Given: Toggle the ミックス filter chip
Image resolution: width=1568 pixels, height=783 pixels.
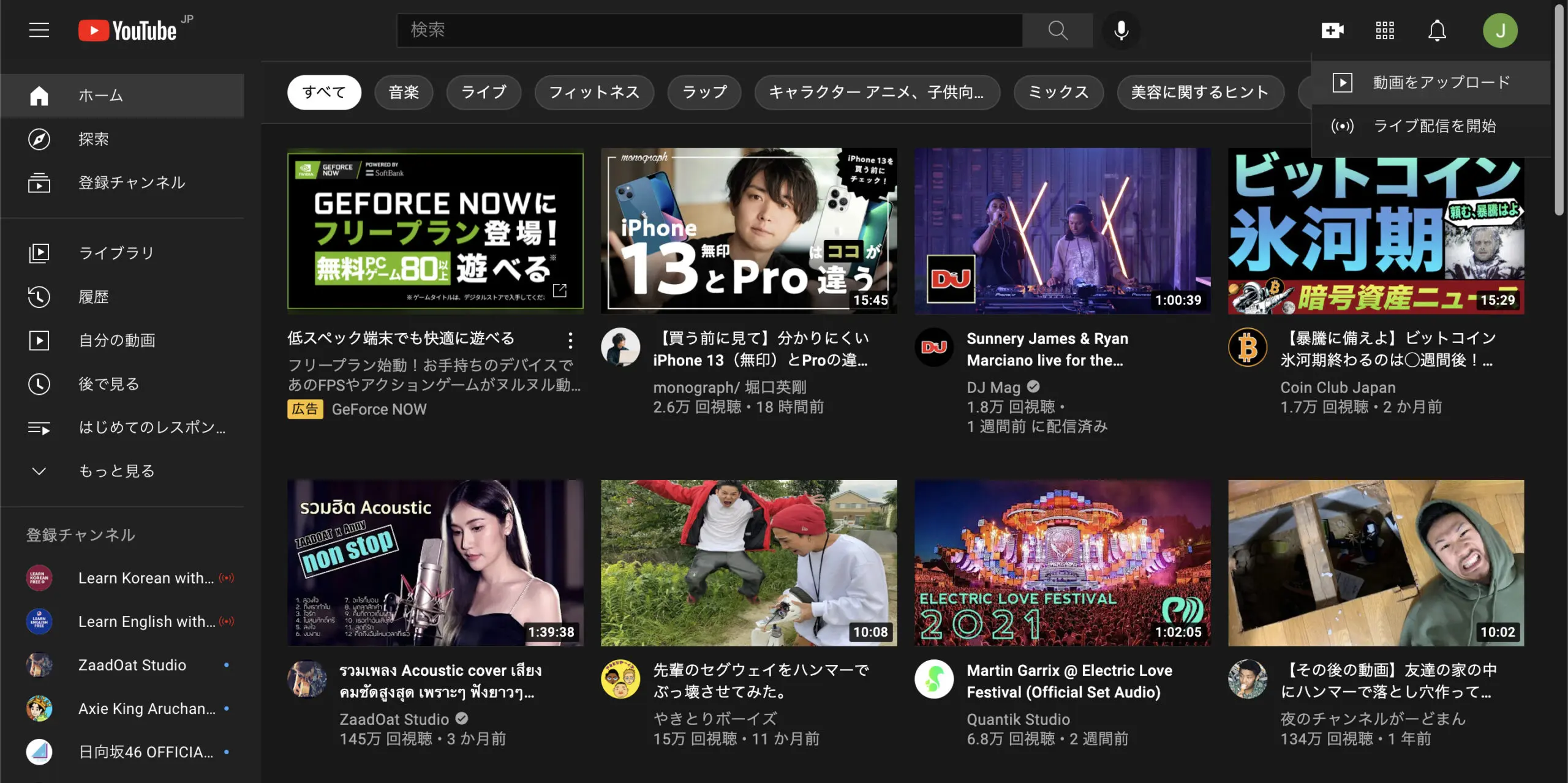Looking at the screenshot, I should pyautogui.click(x=1058, y=92).
